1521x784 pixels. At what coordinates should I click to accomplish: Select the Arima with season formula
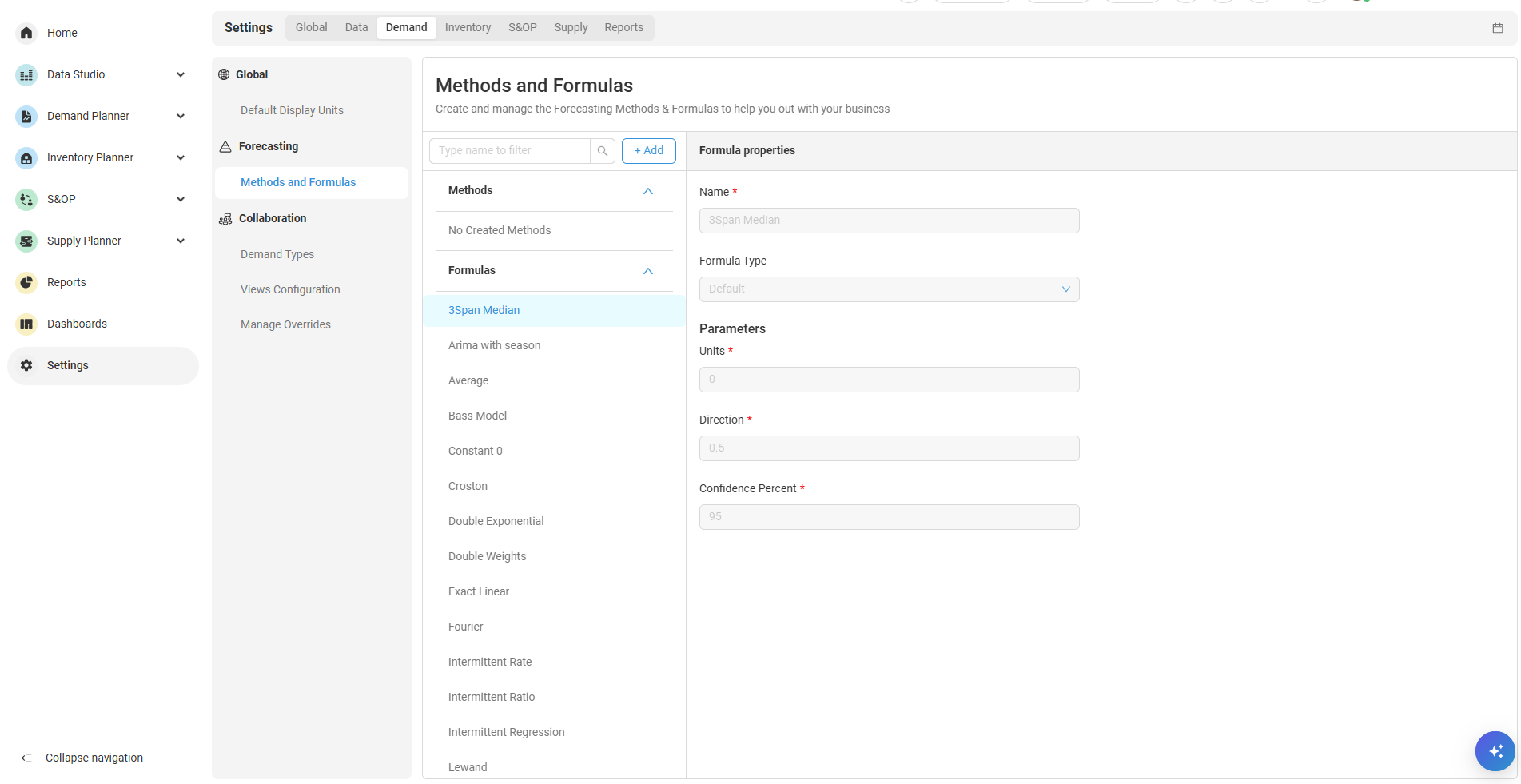[x=494, y=345]
